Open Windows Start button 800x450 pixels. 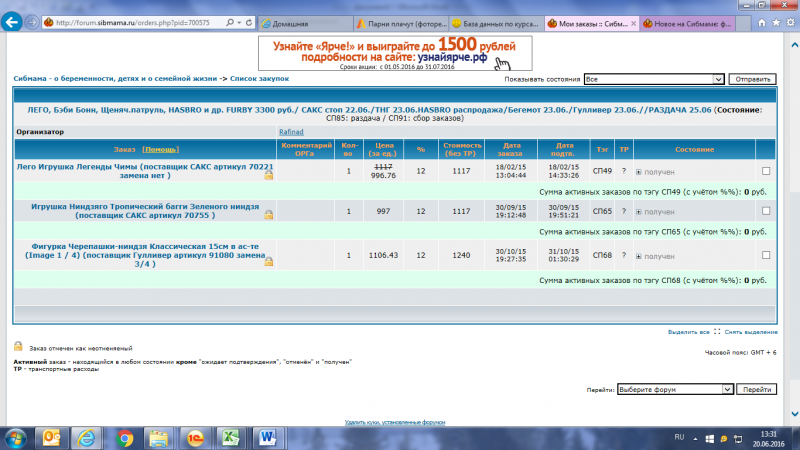[15, 438]
